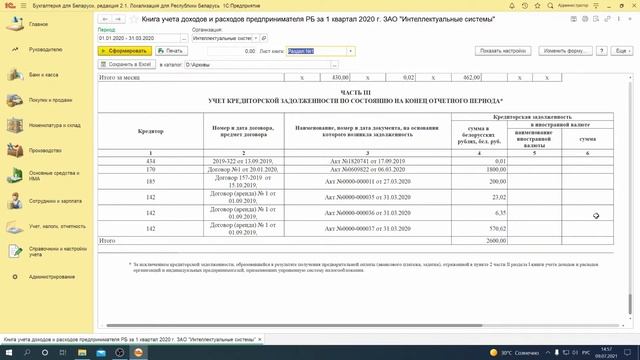Screen dimensions: 640x360
Task: Select the amount cell 570,62
Action: [x=479, y=229]
